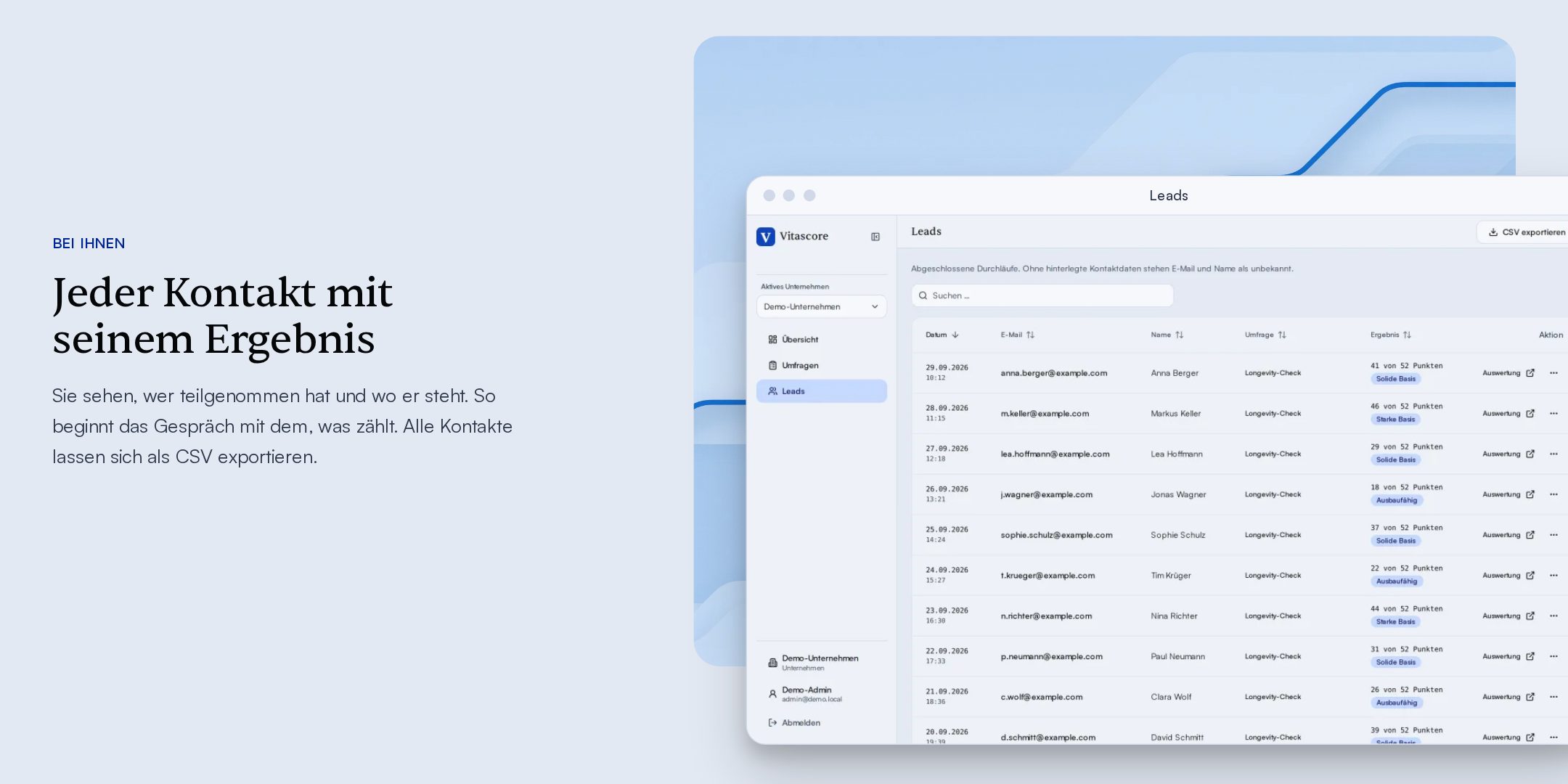This screenshot has width=1568, height=784.
Task: Open Auswertung for p.neumann@example.com
Action: tap(1508, 656)
